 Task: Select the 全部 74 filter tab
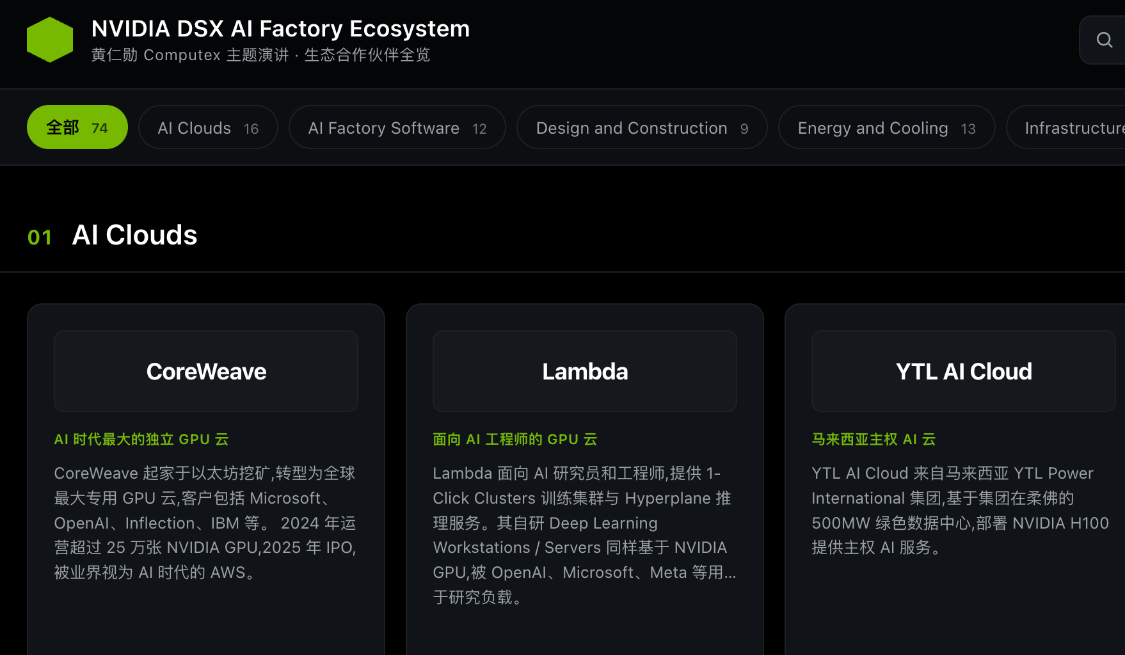tap(77, 128)
